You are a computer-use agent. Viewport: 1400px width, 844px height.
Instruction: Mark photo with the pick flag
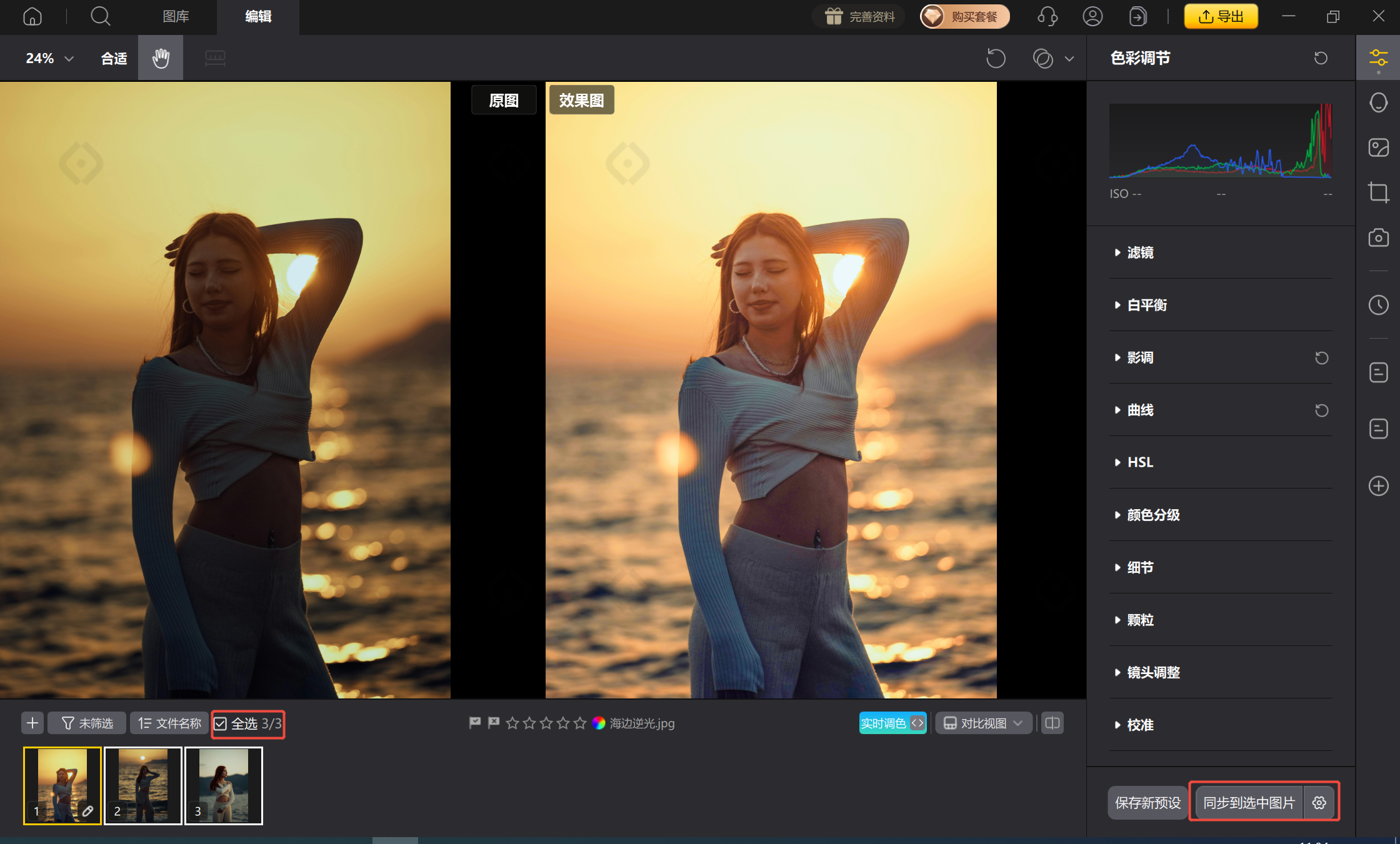click(x=475, y=723)
